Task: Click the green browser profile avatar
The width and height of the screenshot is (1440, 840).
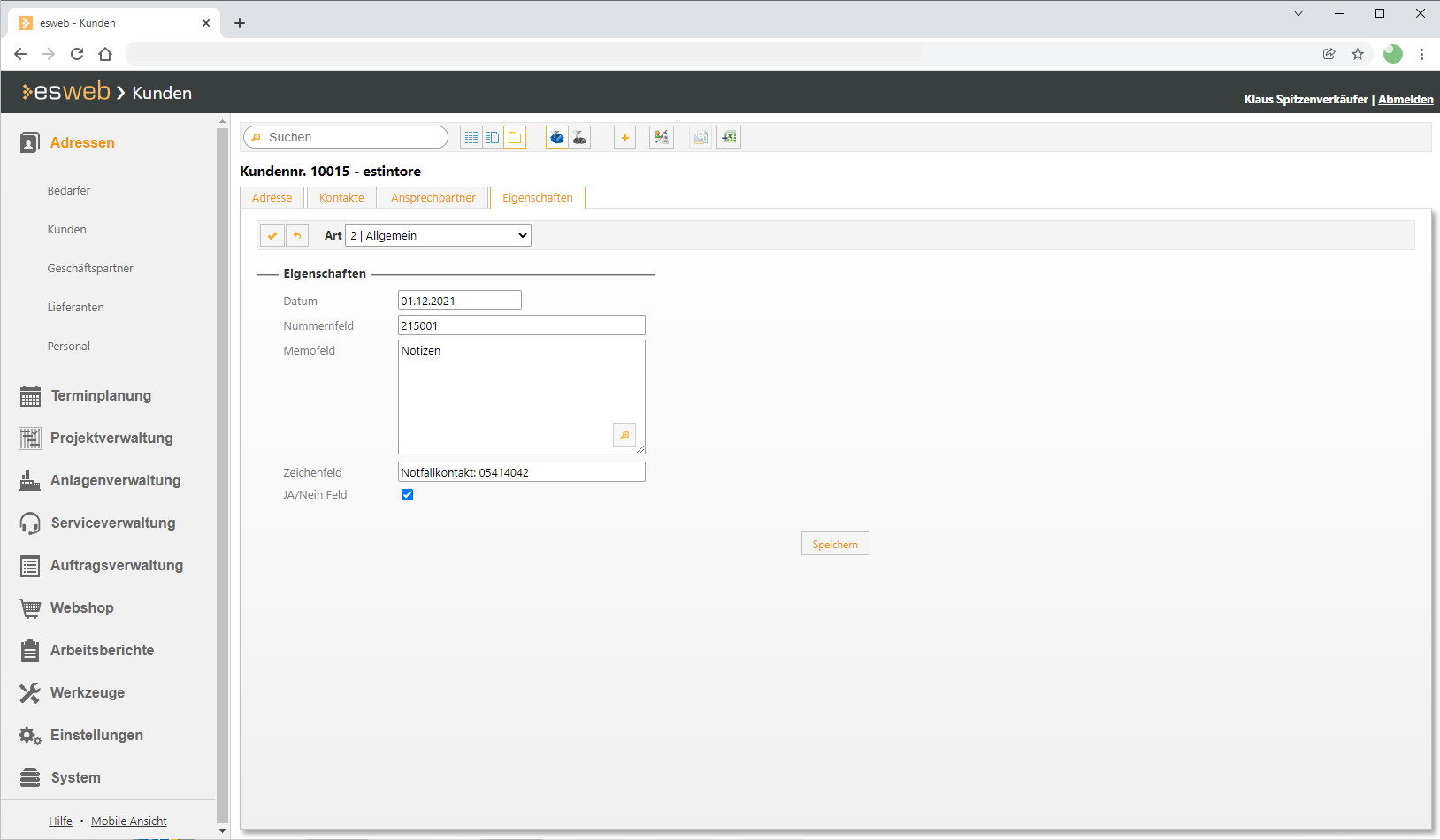Action: tap(1393, 54)
